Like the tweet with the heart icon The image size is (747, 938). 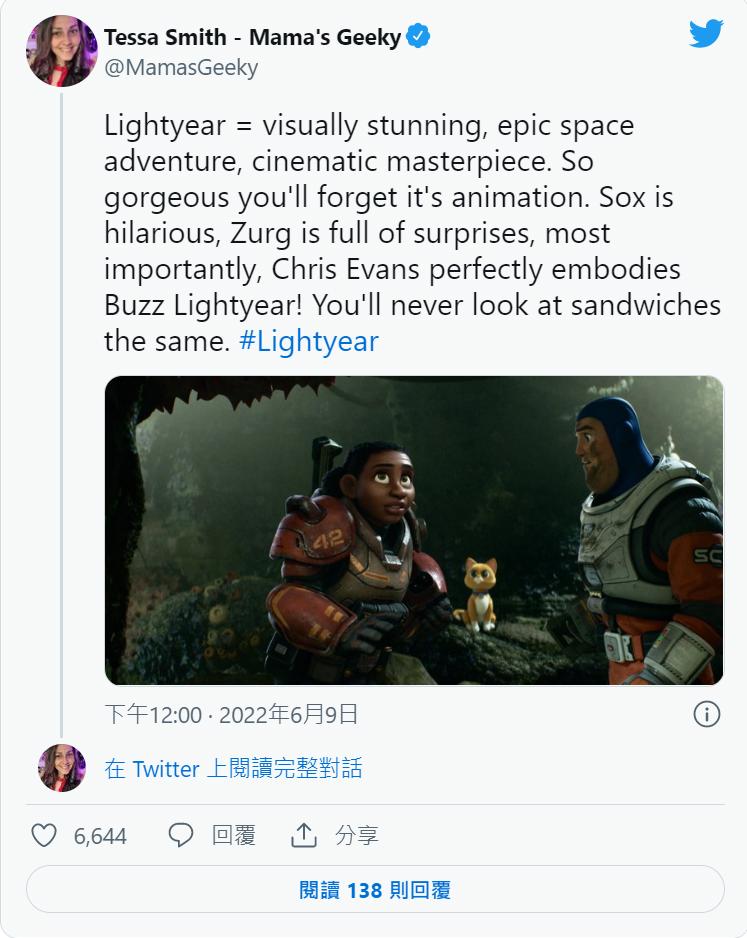[x=44, y=835]
